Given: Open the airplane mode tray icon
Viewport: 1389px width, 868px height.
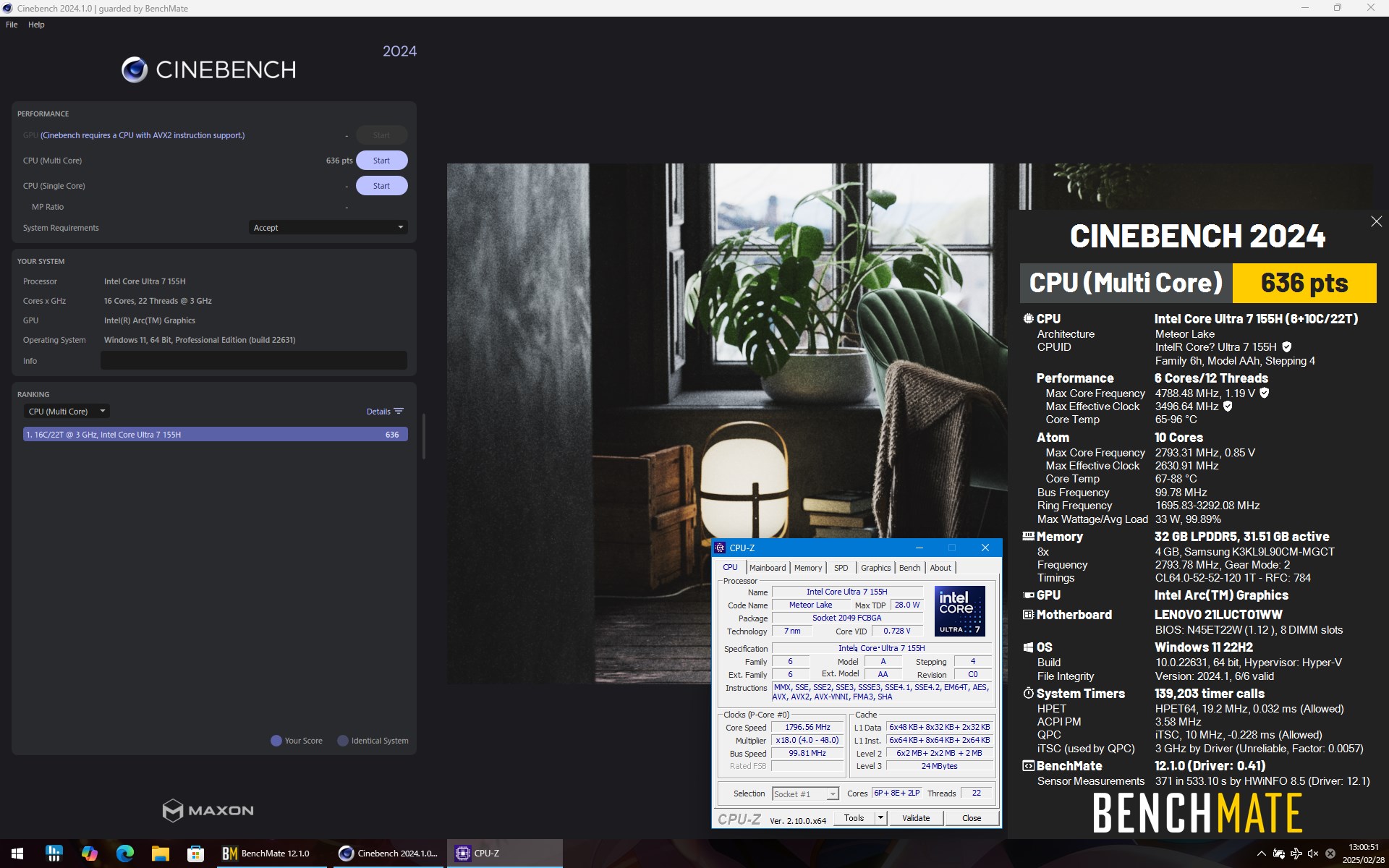Looking at the screenshot, I should tap(1296, 854).
